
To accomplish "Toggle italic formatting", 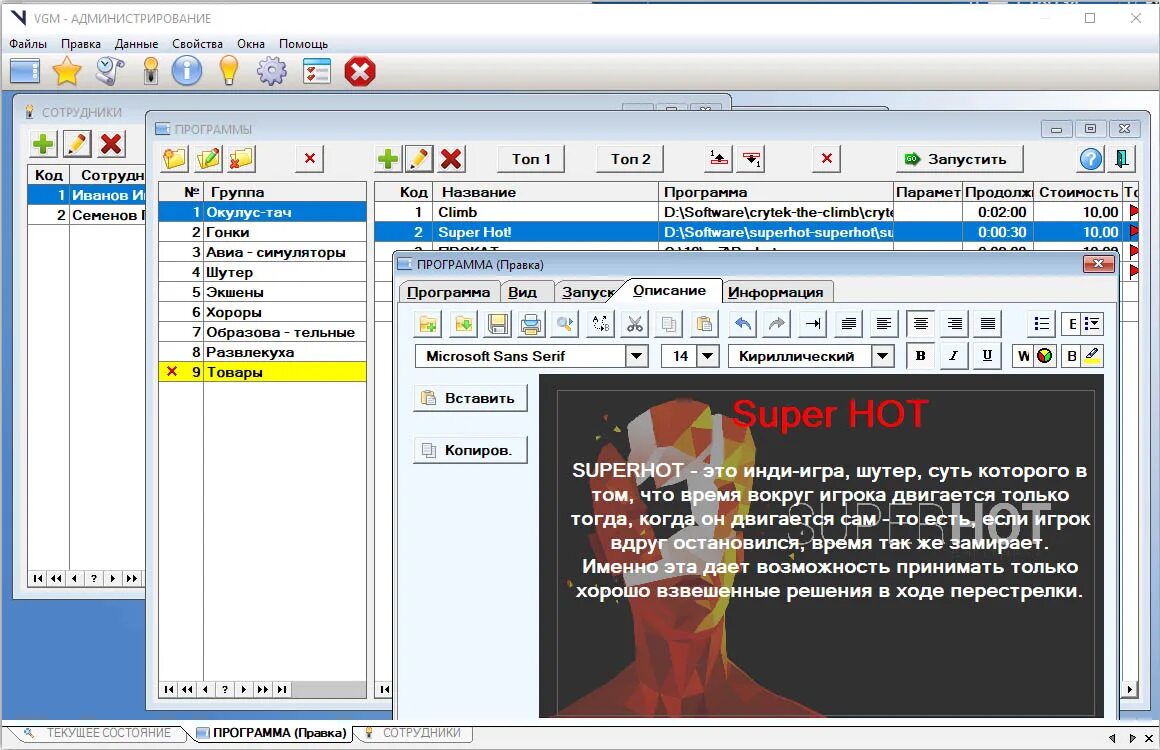I will [x=954, y=356].
